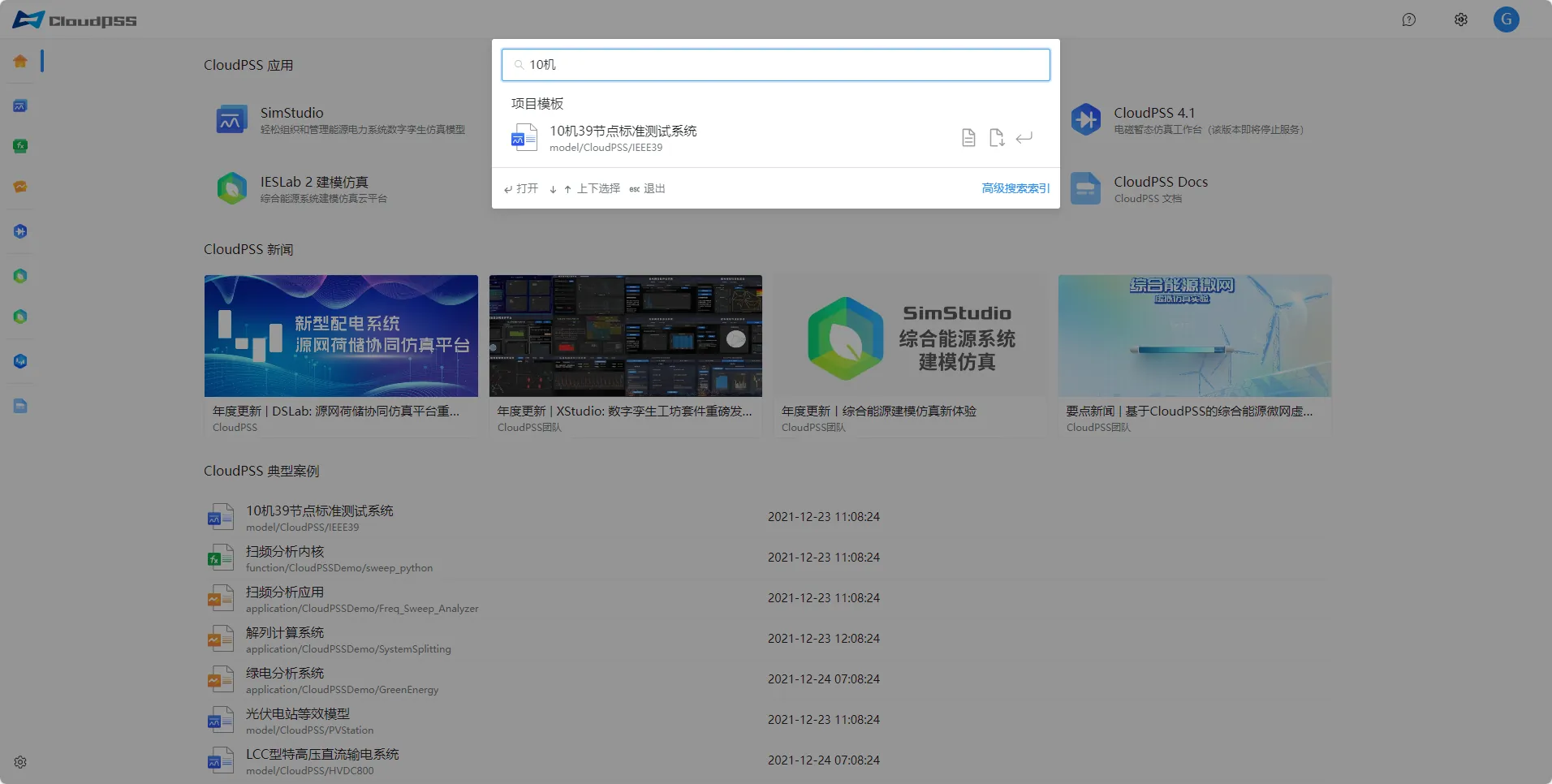This screenshot has width=1552, height=784.
Task: Open the Home sidebar icon
Action: 20,61
